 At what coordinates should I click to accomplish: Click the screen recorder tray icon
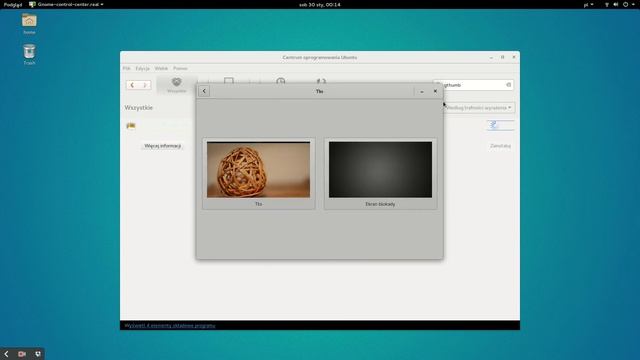tap(22, 354)
